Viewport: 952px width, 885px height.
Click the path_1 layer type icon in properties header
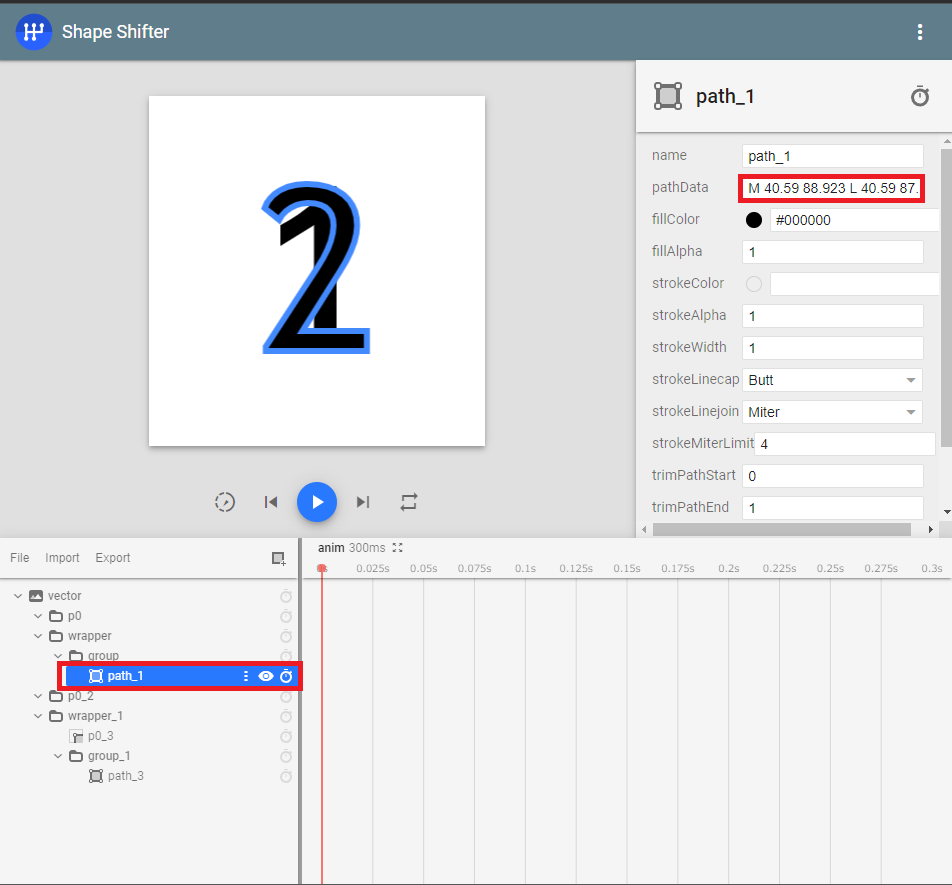[x=668, y=97]
